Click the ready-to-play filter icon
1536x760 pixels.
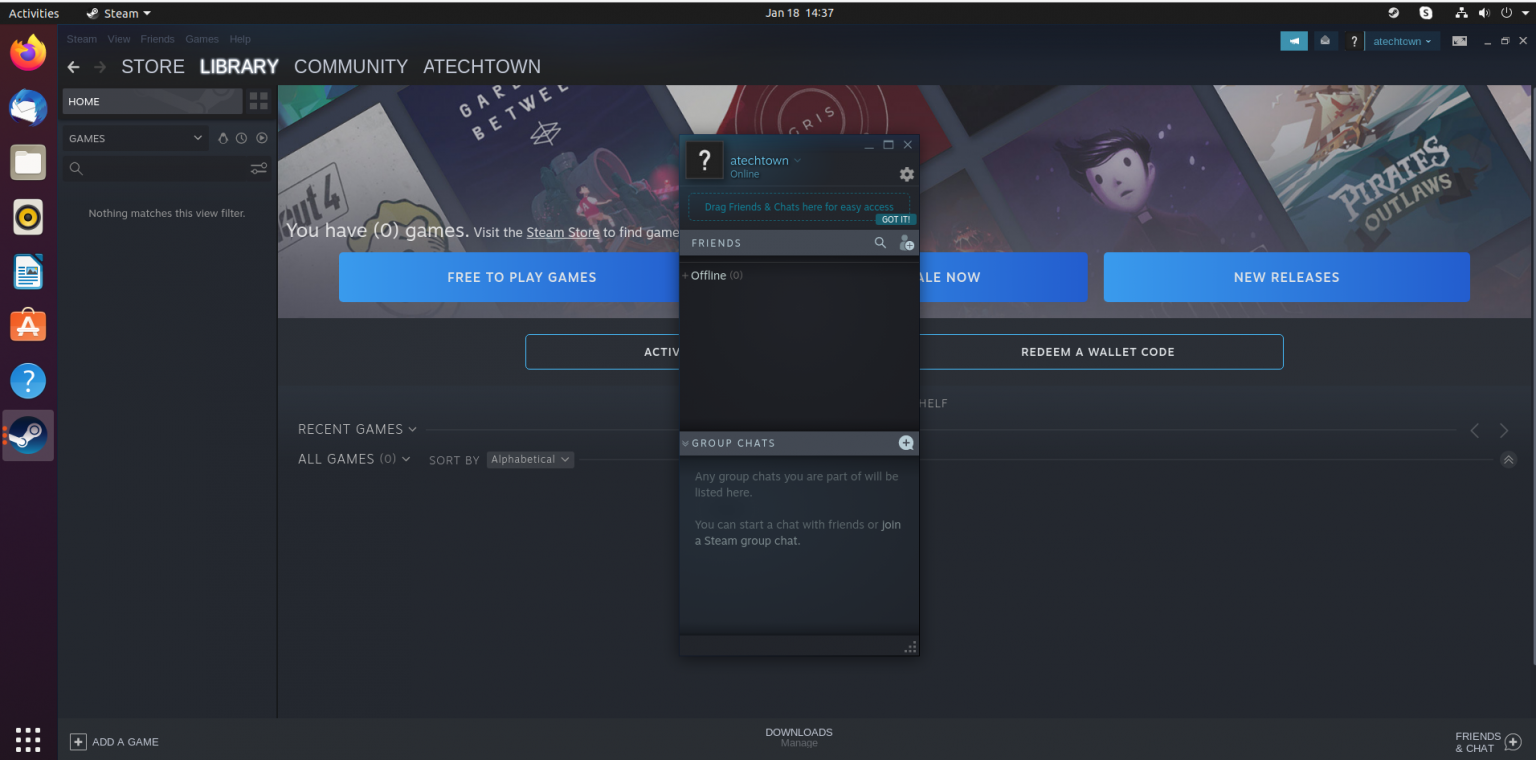point(261,138)
